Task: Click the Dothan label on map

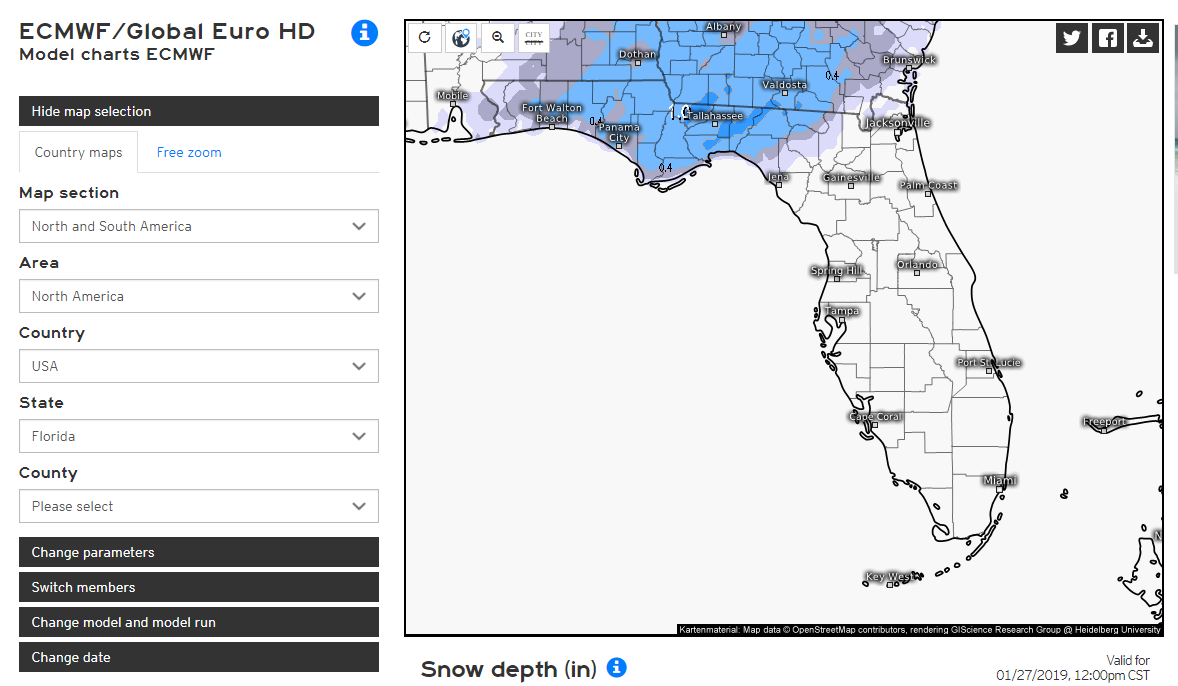Action: pyautogui.click(x=637, y=54)
